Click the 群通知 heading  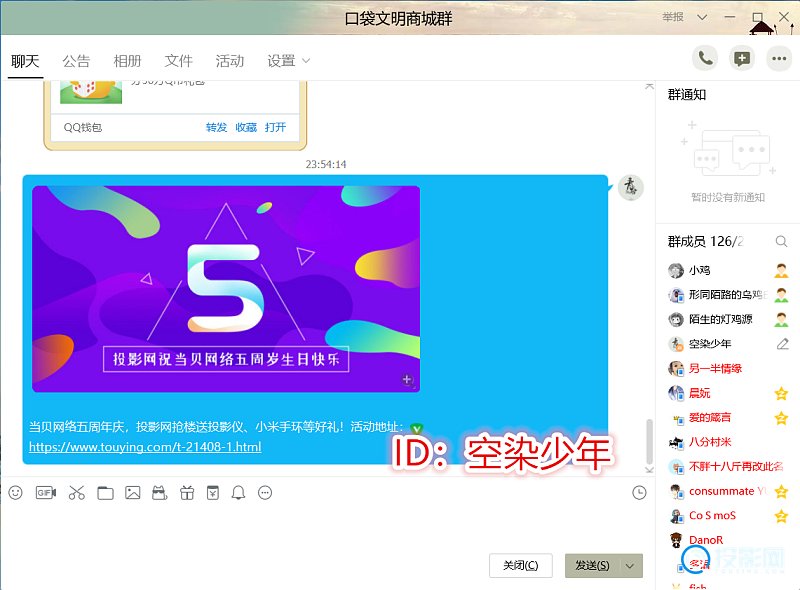[687, 94]
